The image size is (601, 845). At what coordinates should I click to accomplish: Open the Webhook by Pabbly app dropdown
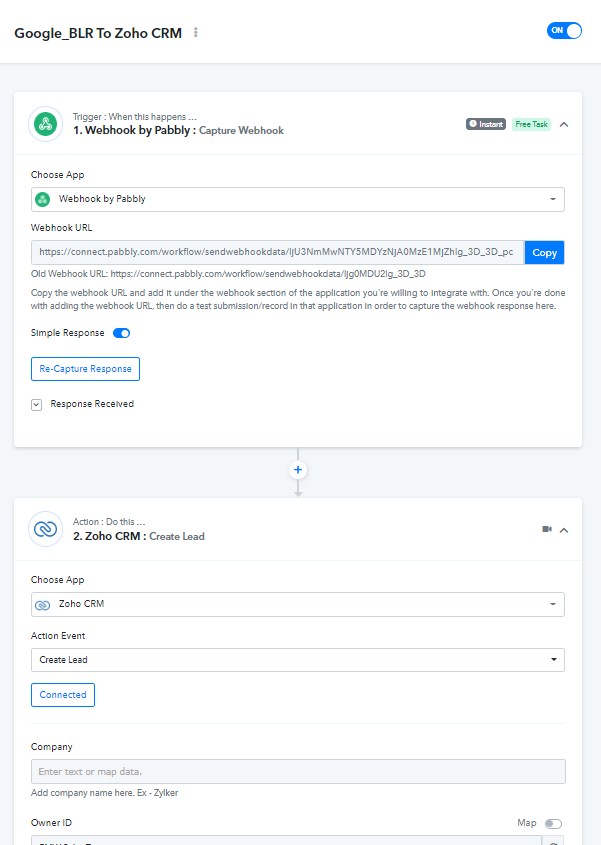(298, 199)
